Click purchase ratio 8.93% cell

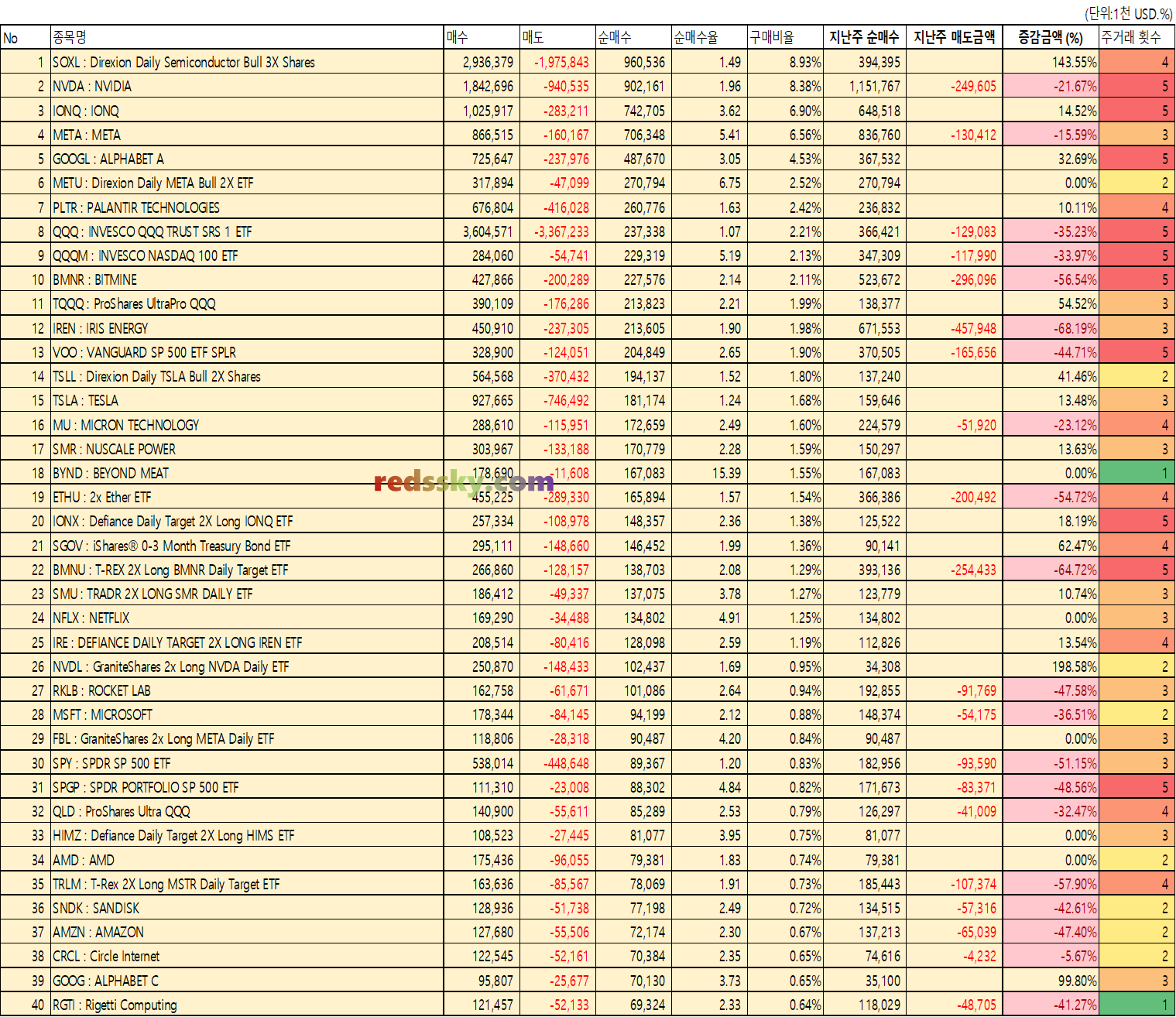pos(785,62)
